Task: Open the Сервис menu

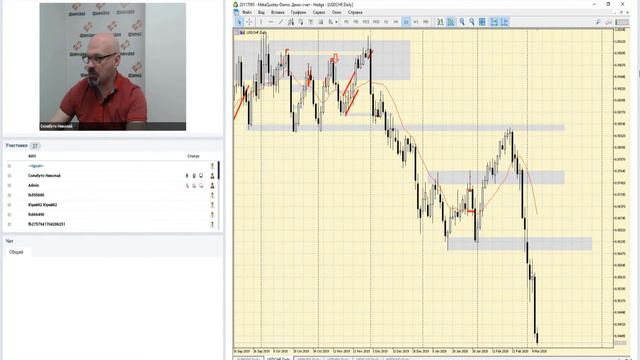Action: coord(319,12)
